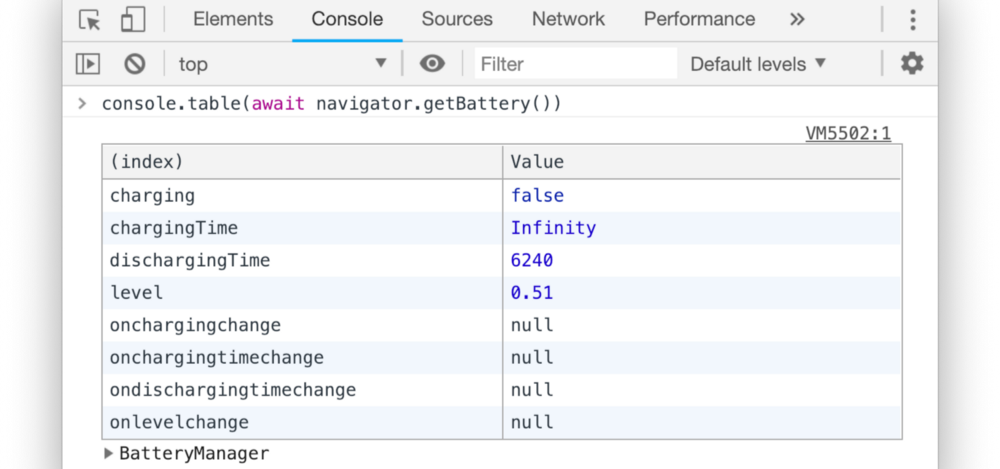The image size is (1000, 469).
Task: Switch to the Sources tab
Action: tap(457, 20)
